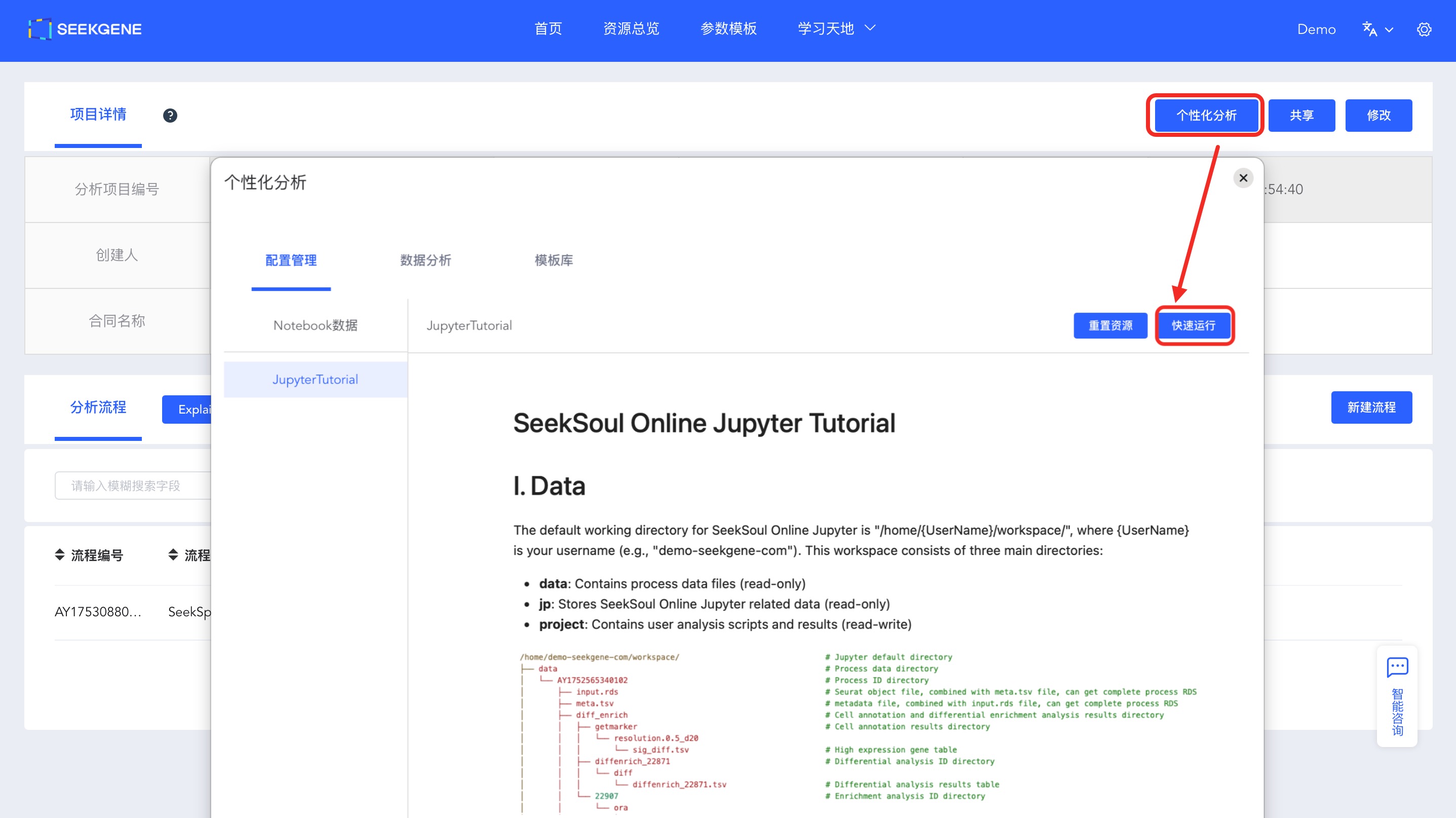Image resolution: width=1456 pixels, height=818 pixels.
Task: Go to 资源总览 in the navigation
Action: tap(631, 28)
